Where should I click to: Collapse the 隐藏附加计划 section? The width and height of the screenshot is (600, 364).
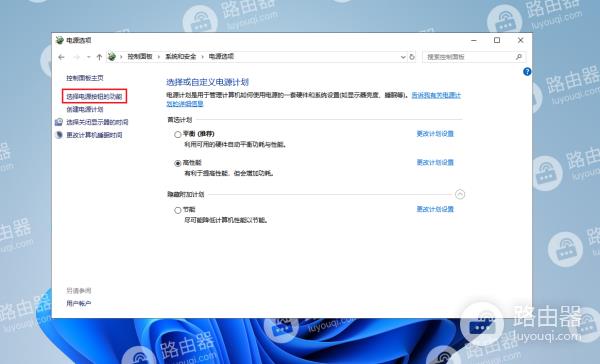tap(460, 194)
